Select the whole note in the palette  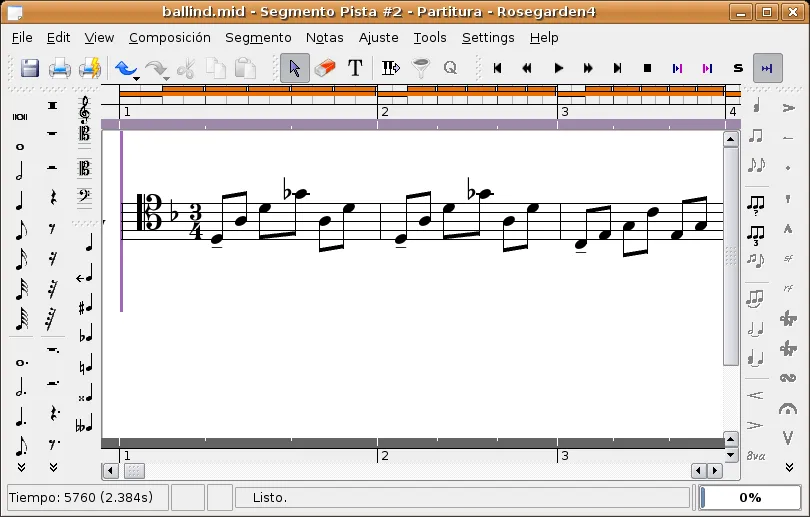tap(20, 147)
